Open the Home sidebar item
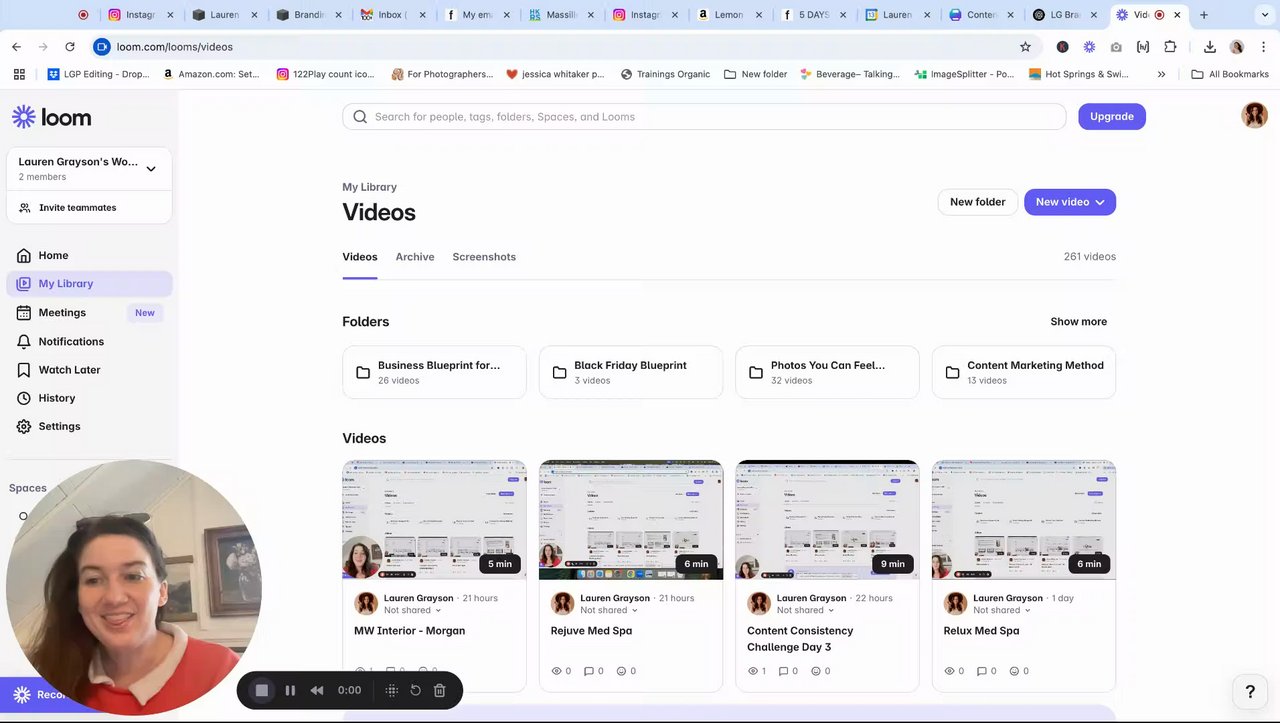The image size is (1280, 723). tap(89, 255)
